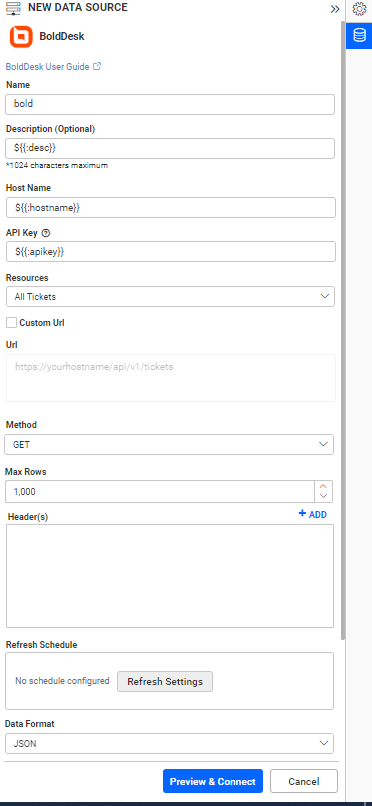The height and width of the screenshot is (806, 372).
Task: Click the panel vertical scrollbar
Action: [x=343, y=329]
